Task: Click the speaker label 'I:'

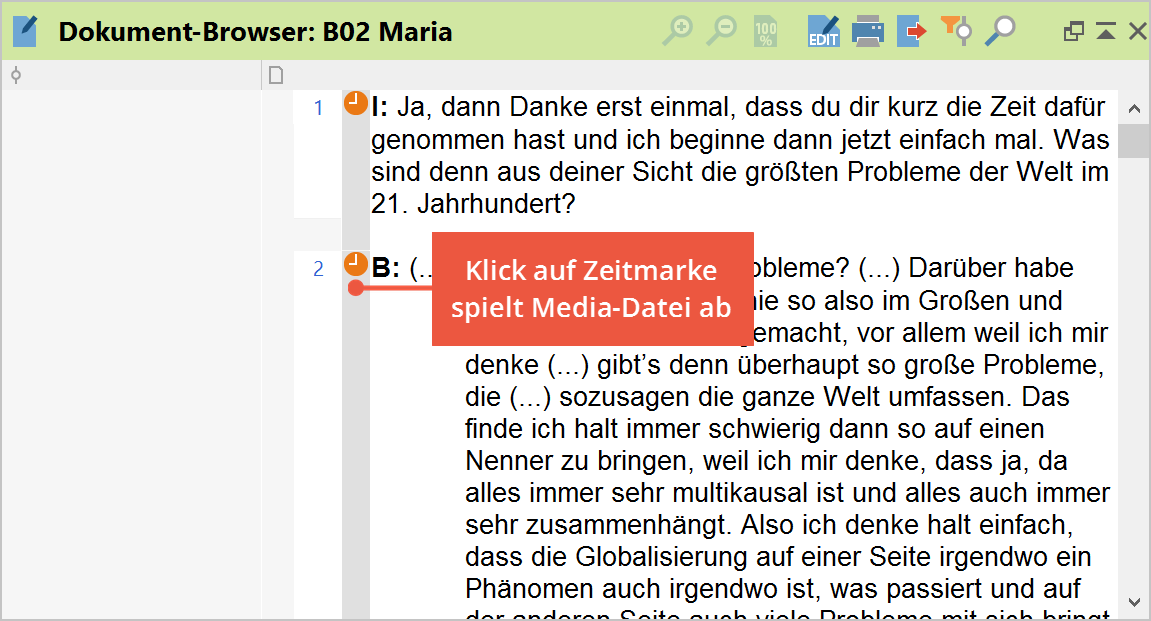Action: point(380,107)
